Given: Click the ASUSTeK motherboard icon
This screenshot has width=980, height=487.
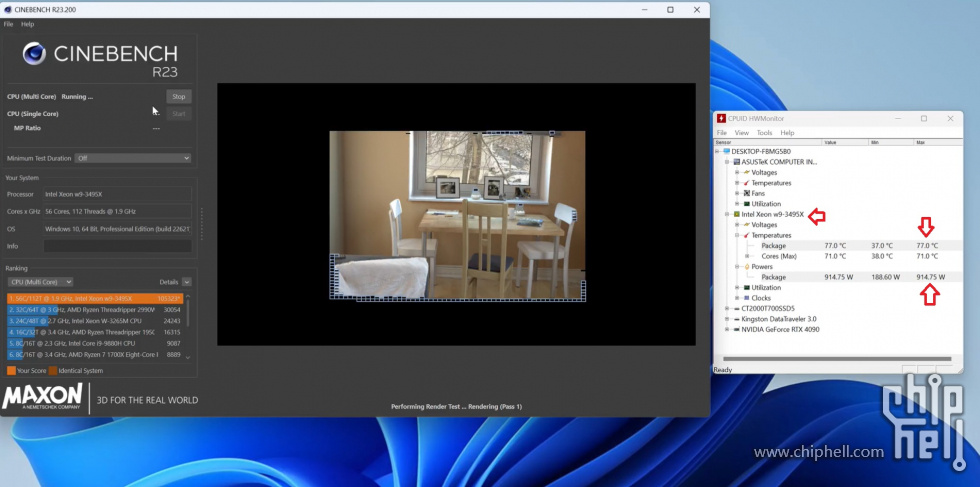Looking at the screenshot, I should [736, 162].
